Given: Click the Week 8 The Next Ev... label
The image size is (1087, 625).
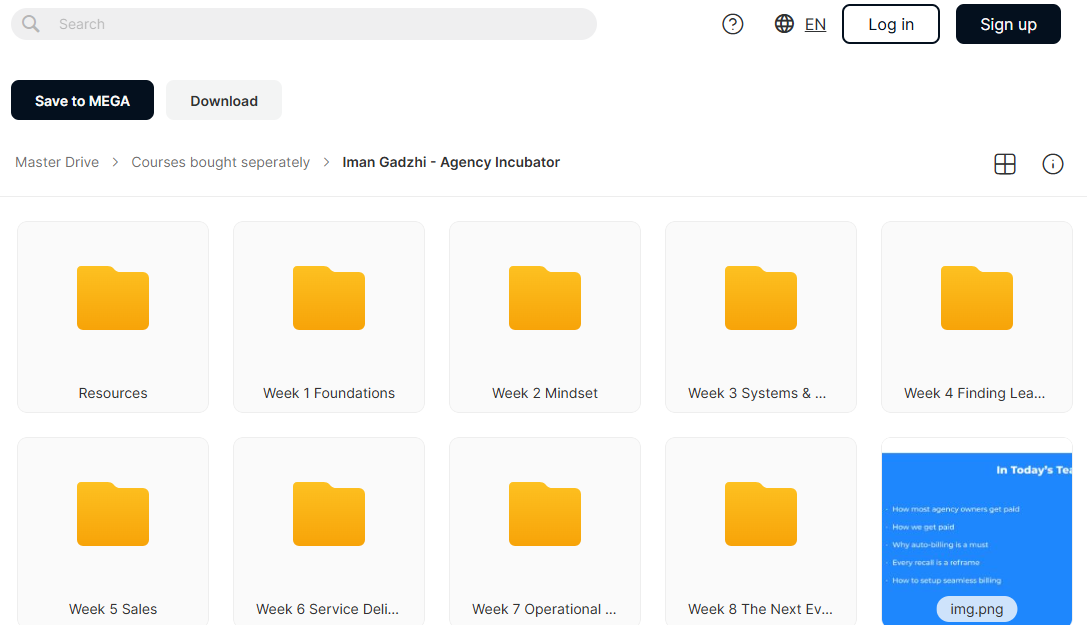Looking at the screenshot, I should point(760,609).
